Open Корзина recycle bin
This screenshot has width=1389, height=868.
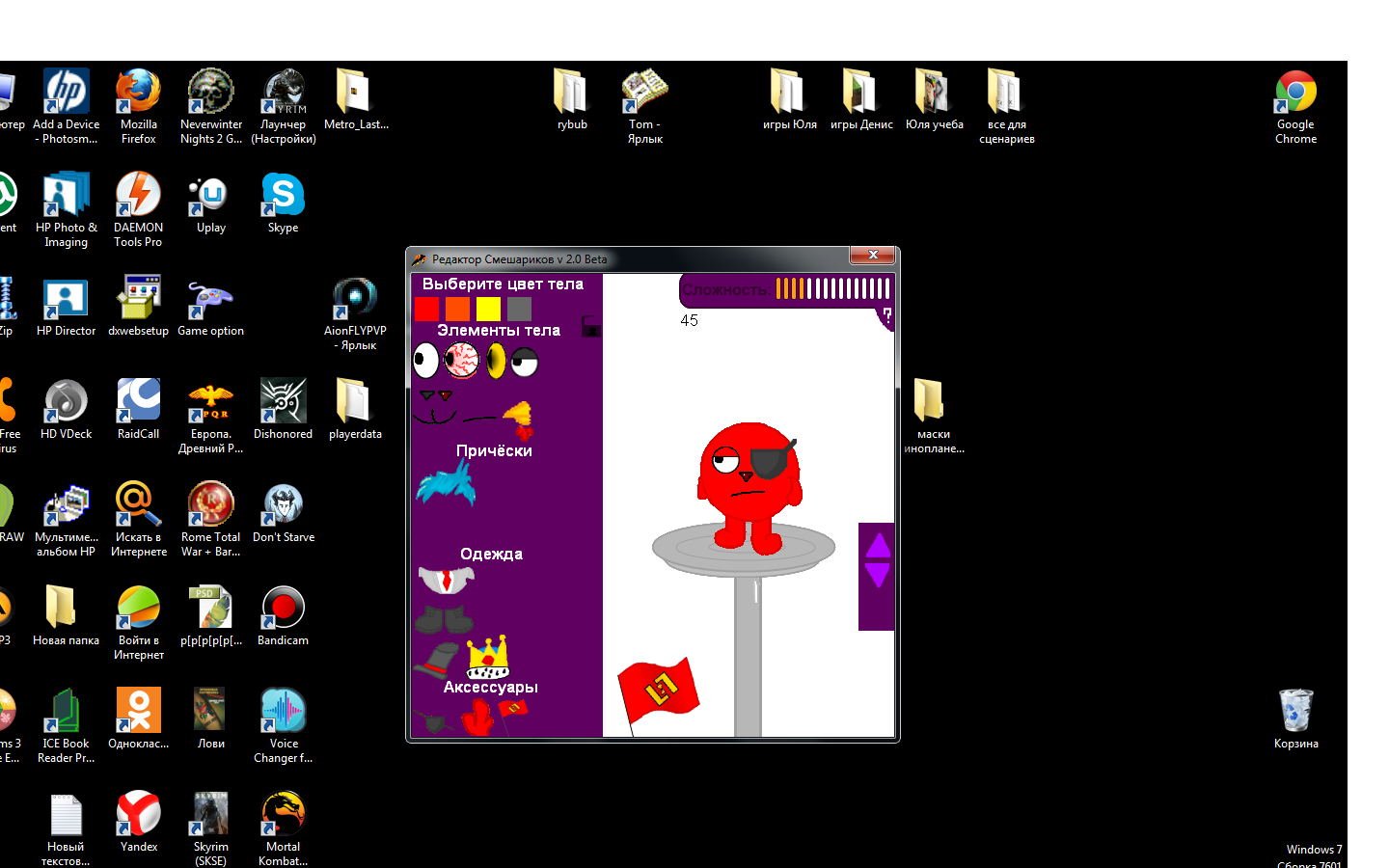1295,719
